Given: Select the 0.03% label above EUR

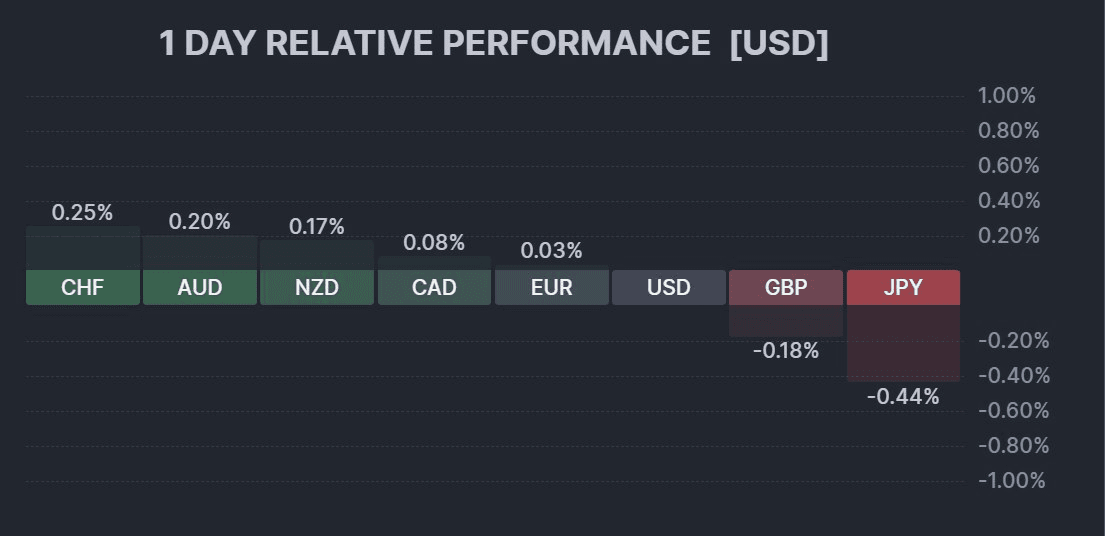Looking at the screenshot, I should (x=551, y=250).
